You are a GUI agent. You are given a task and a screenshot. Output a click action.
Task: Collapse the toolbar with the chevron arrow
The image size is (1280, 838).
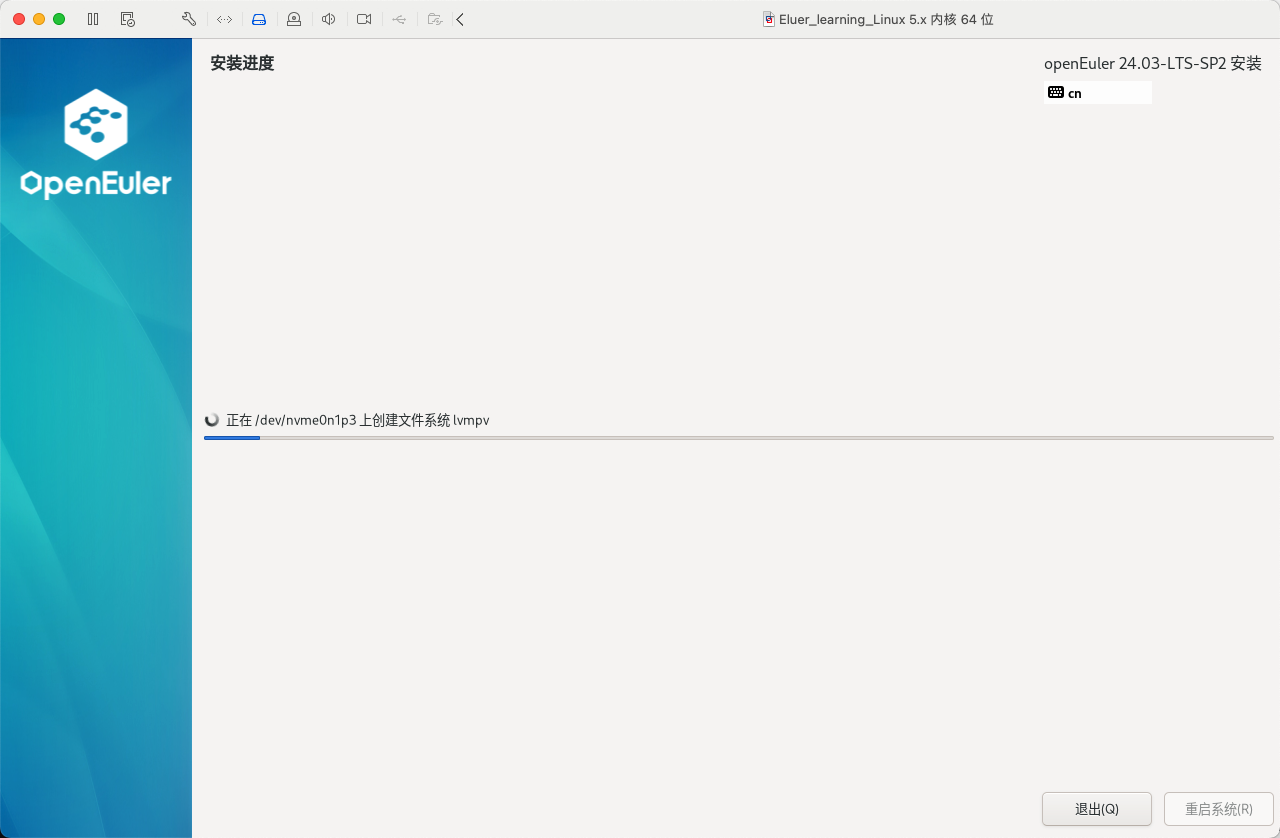(460, 19)
